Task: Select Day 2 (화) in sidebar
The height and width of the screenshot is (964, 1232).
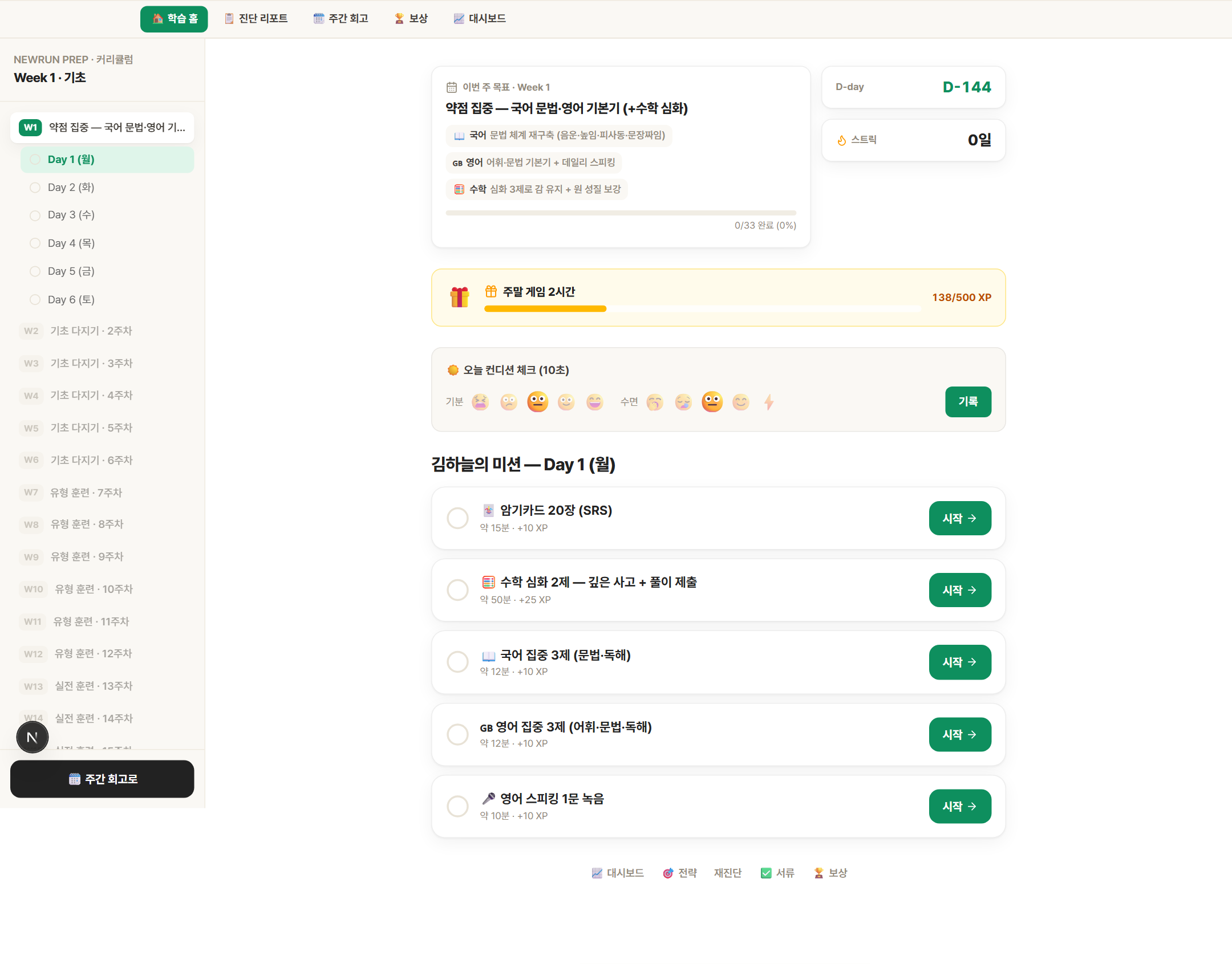Action: pyautogui.click(x=107, y=188)
